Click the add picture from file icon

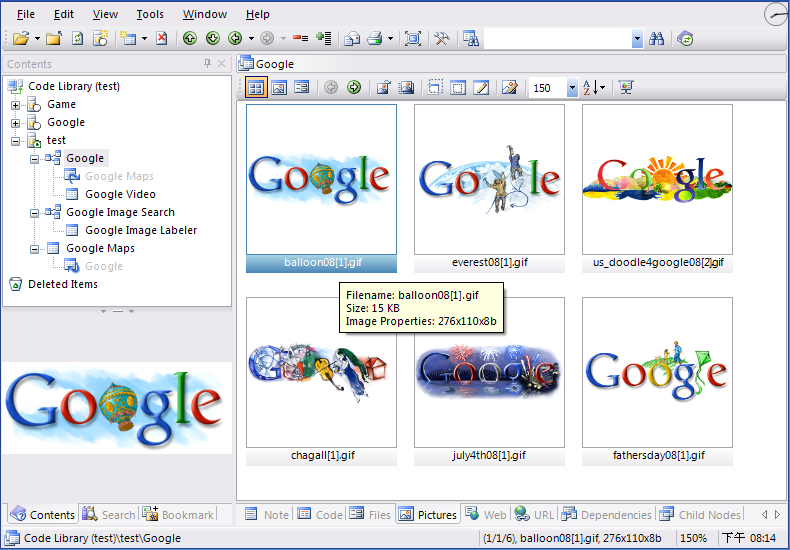[383, 88]
